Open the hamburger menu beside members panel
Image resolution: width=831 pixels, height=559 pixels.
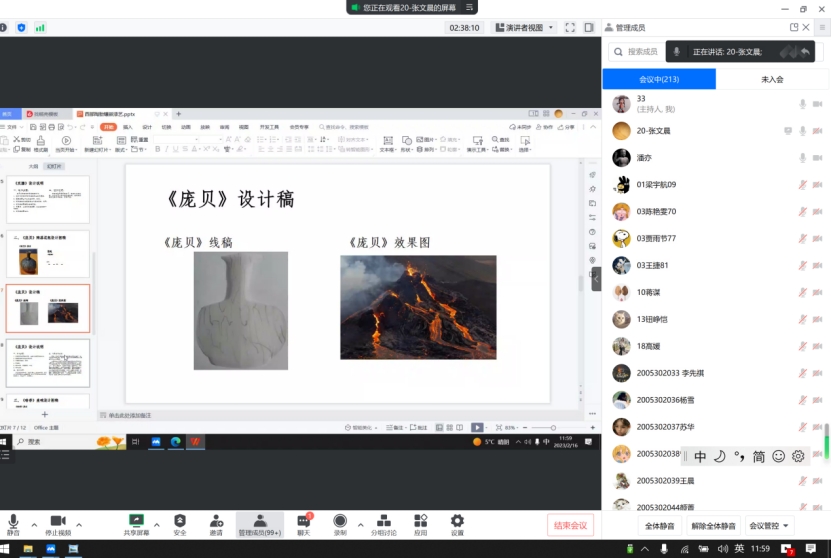pyautogui.click(x=822, y=27)
